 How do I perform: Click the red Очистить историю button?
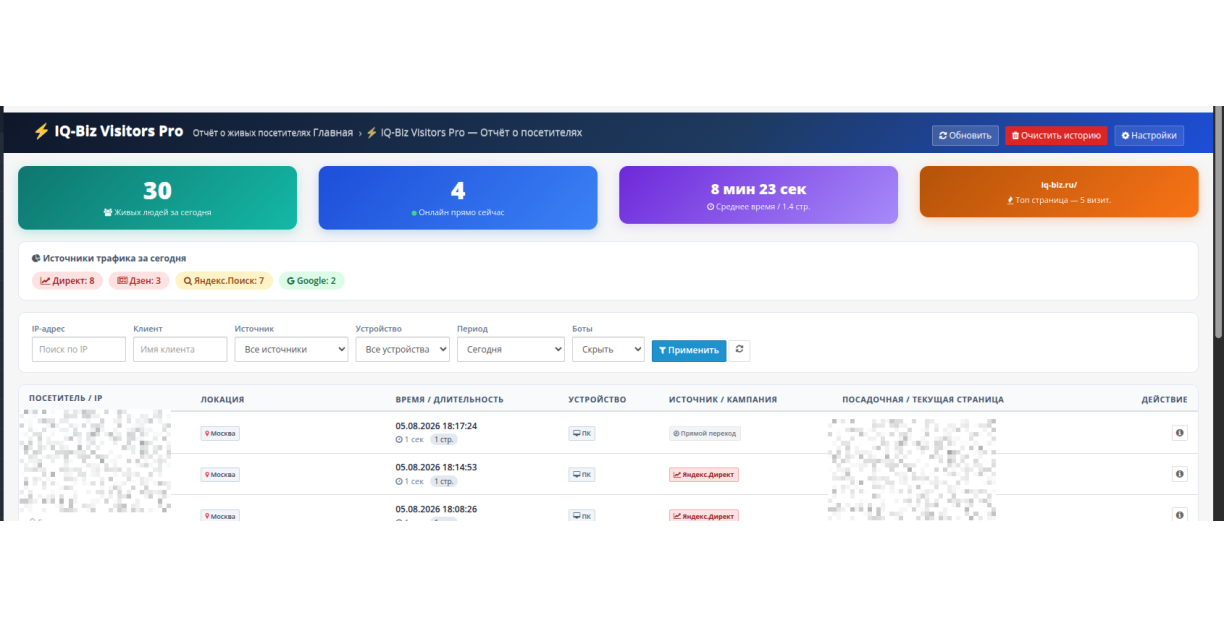[x=1056, y=136]
